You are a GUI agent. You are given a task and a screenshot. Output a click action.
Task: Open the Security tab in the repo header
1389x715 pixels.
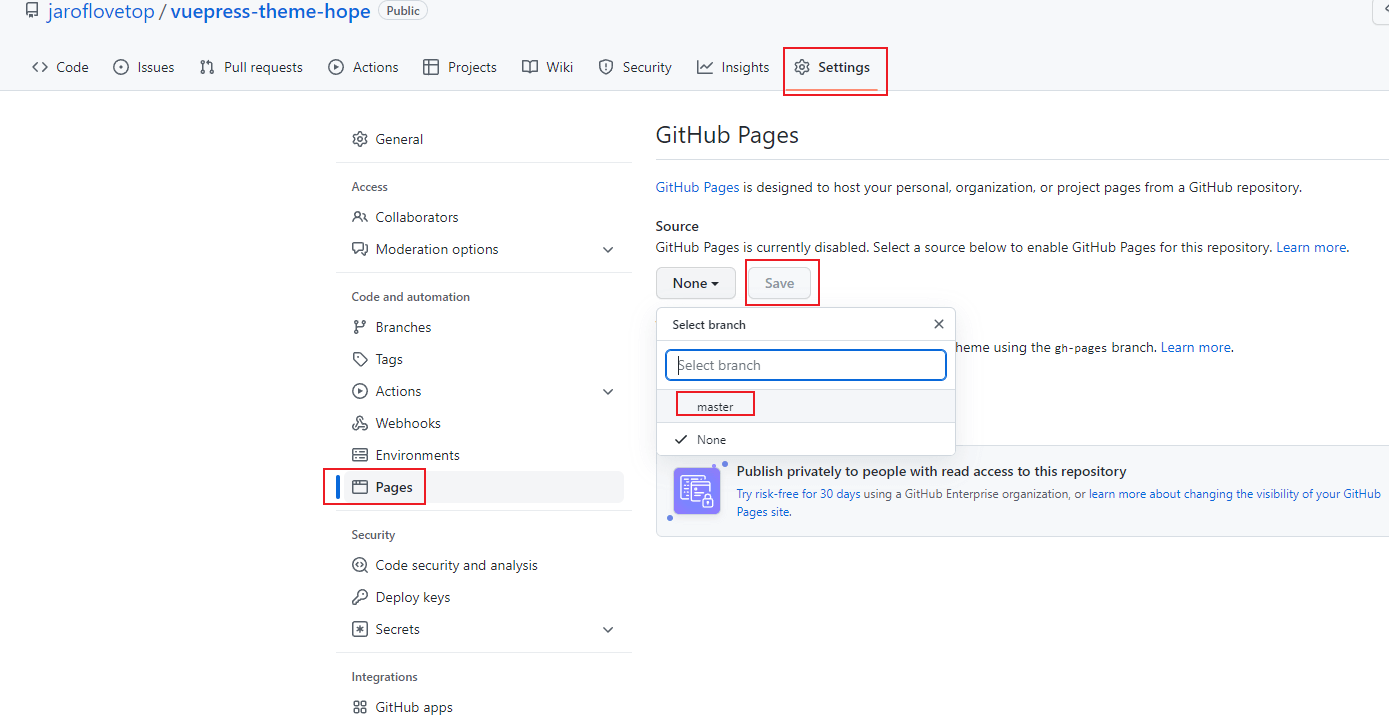click(635, 67)
